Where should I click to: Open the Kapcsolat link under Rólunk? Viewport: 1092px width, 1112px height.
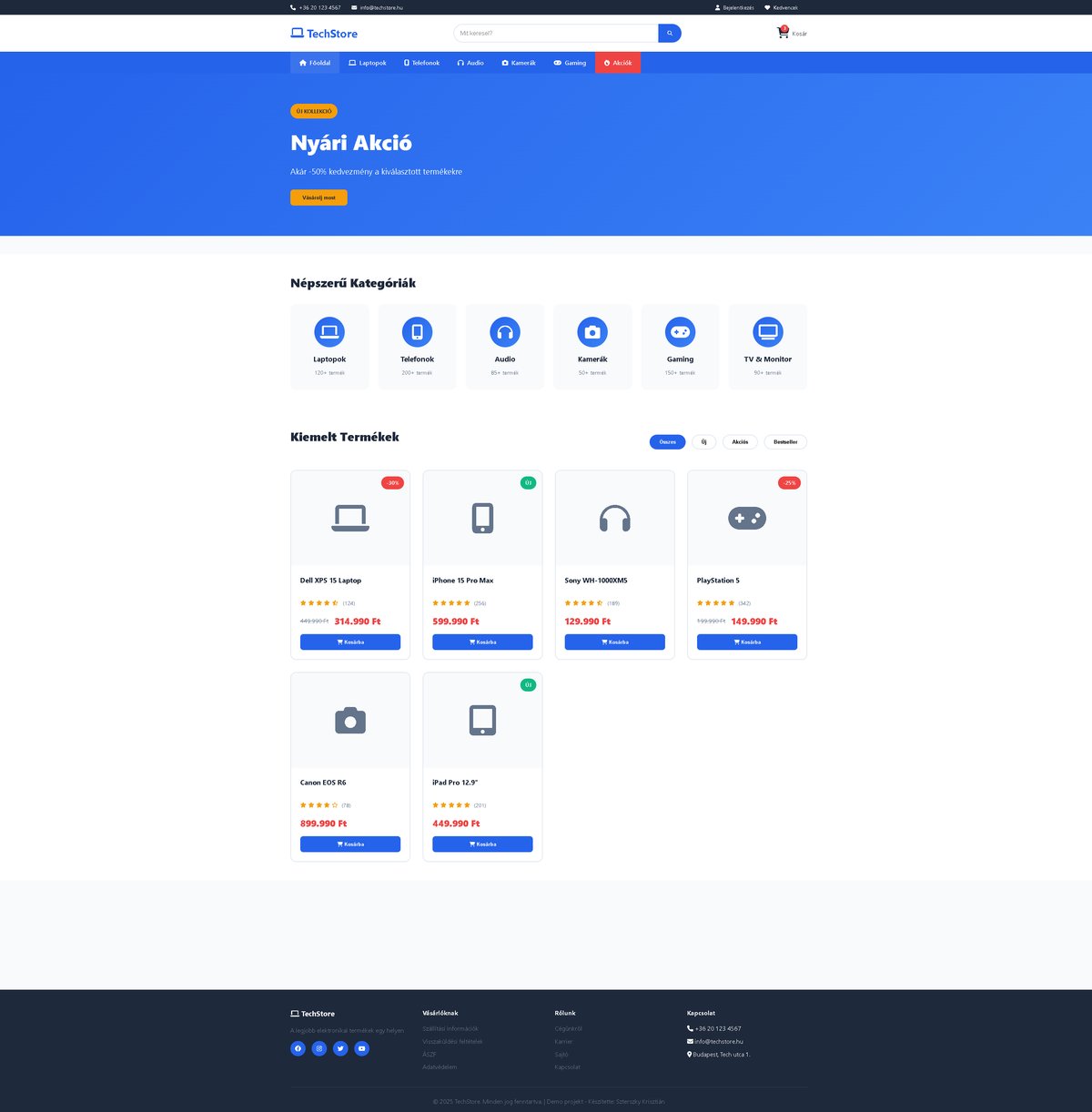pyautogui.click(x=568, y=1067)
